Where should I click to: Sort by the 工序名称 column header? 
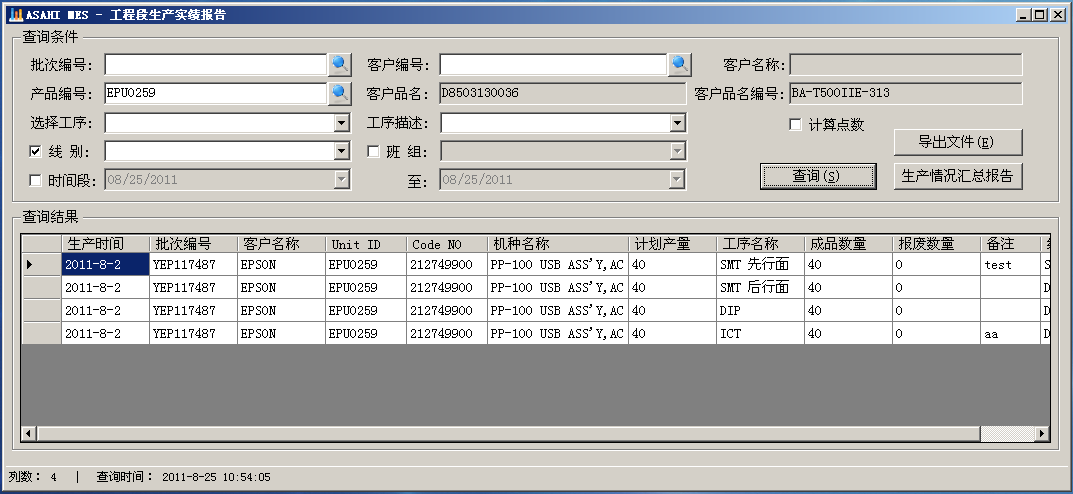760,244
